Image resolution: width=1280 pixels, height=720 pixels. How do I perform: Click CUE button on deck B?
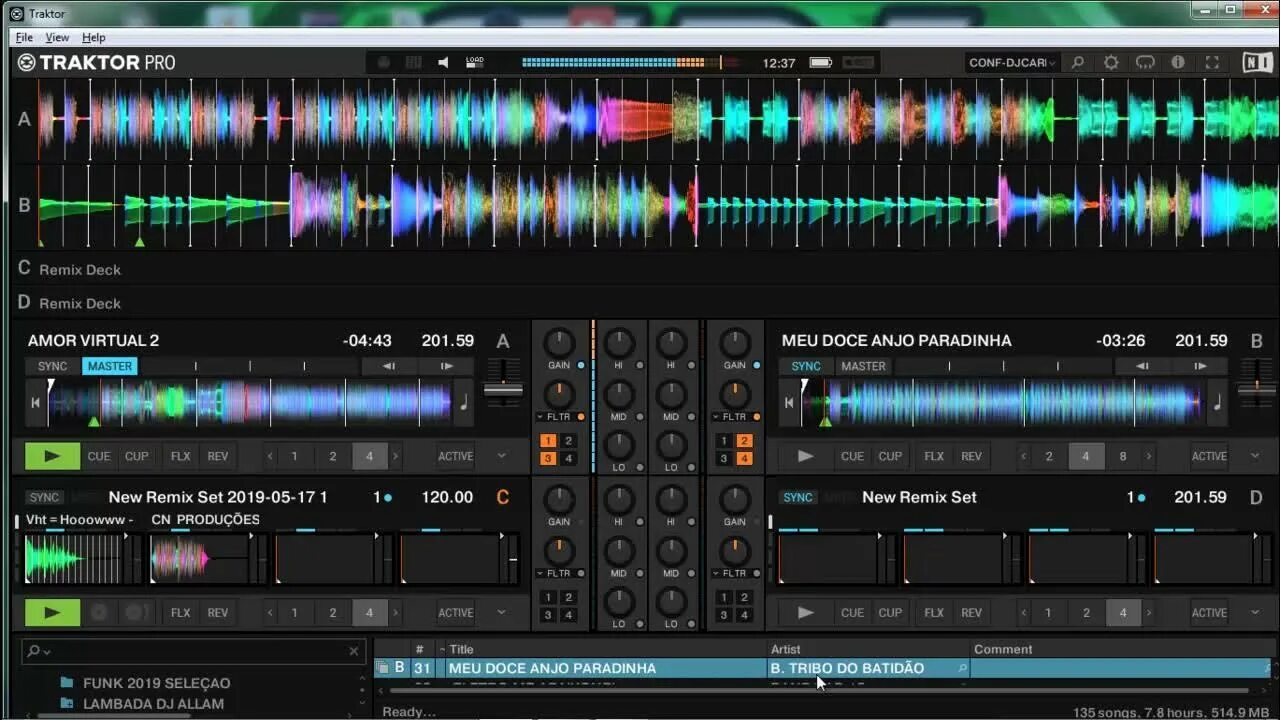(x=852, y=456)
